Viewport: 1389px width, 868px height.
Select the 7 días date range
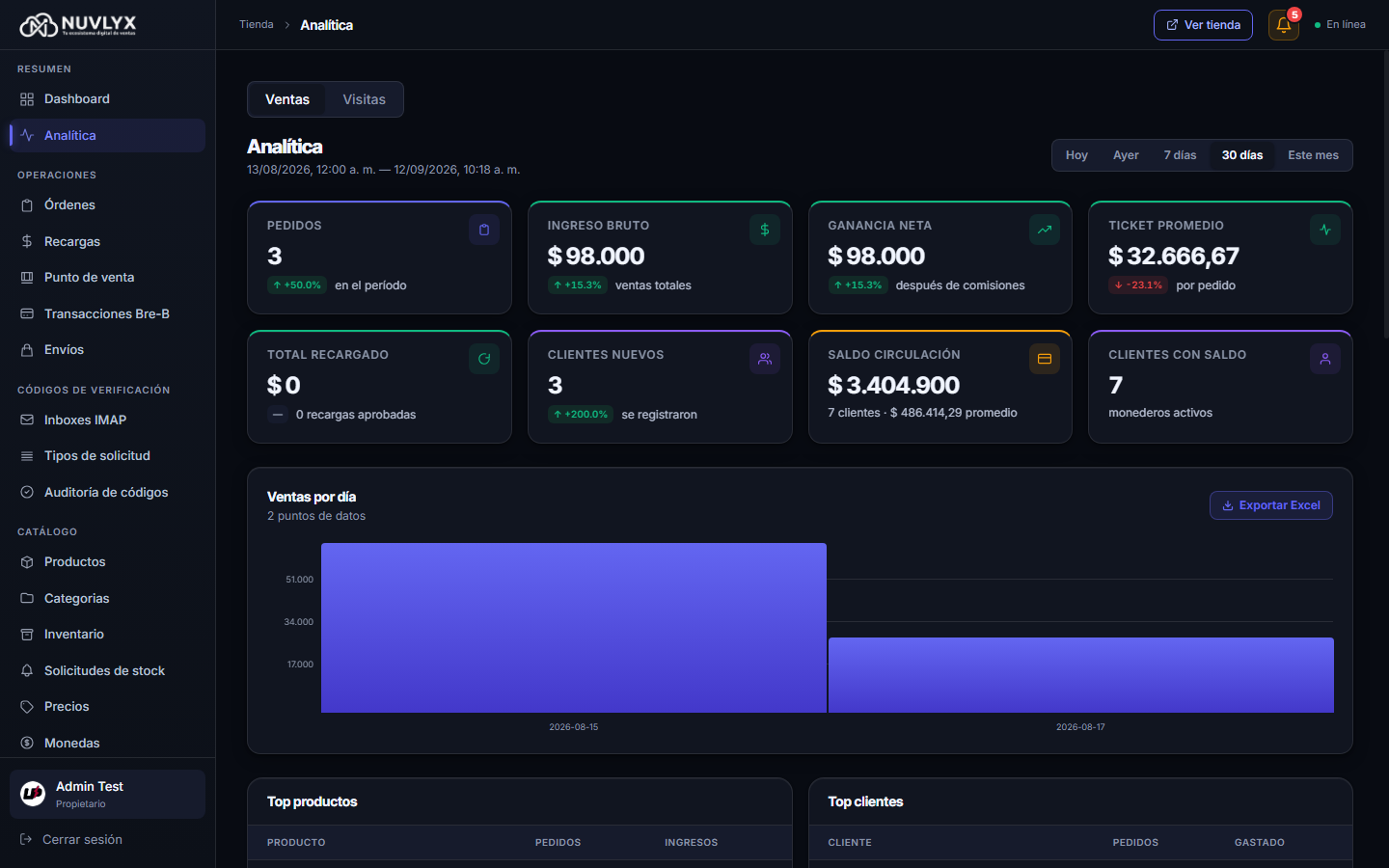(x=1180, y=155)
